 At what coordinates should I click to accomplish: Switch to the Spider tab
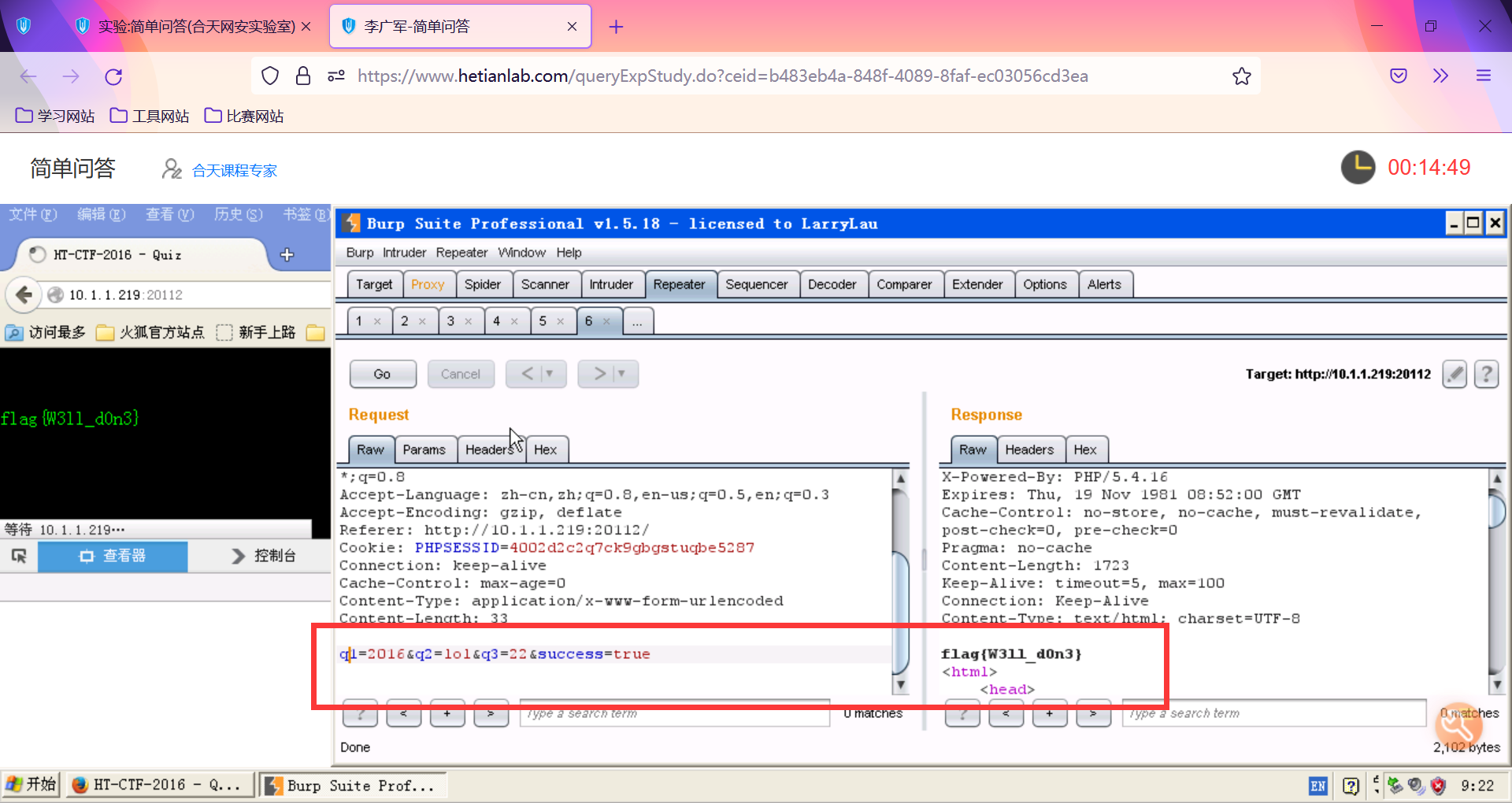click(483, 285)
